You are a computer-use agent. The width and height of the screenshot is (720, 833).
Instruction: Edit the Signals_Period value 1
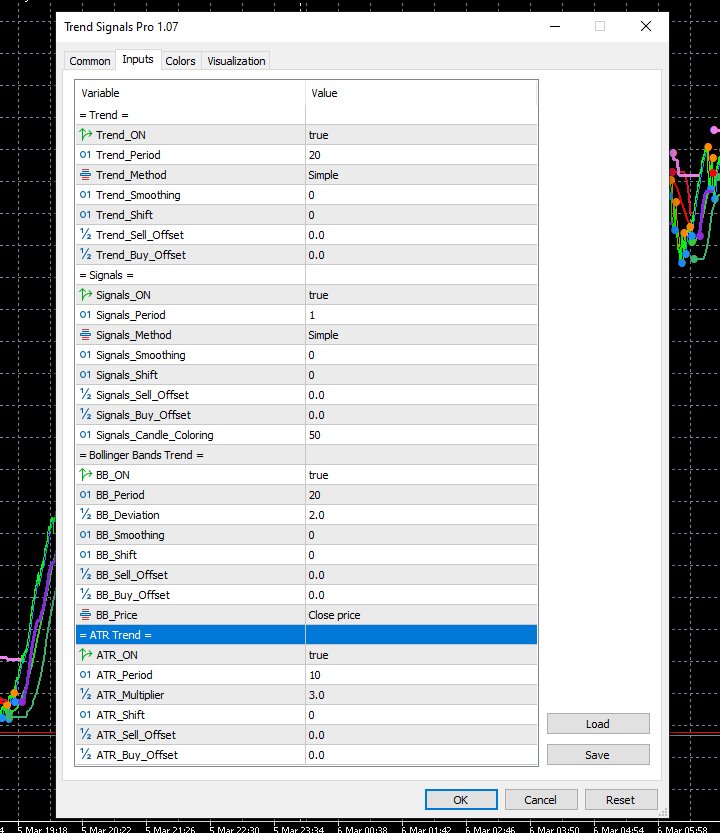[421, 314]
